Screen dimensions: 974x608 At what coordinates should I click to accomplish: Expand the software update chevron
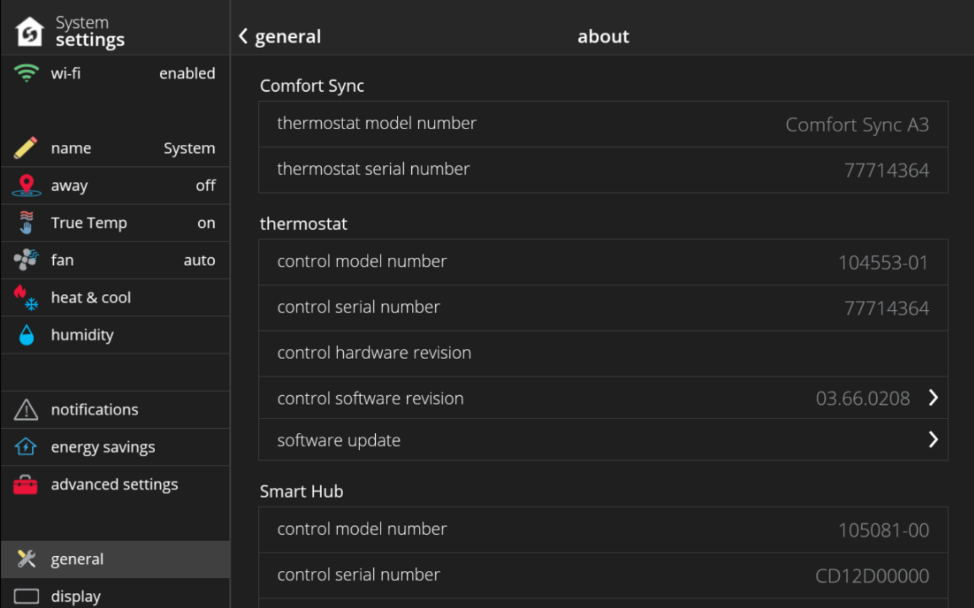(x=933, y=440)
